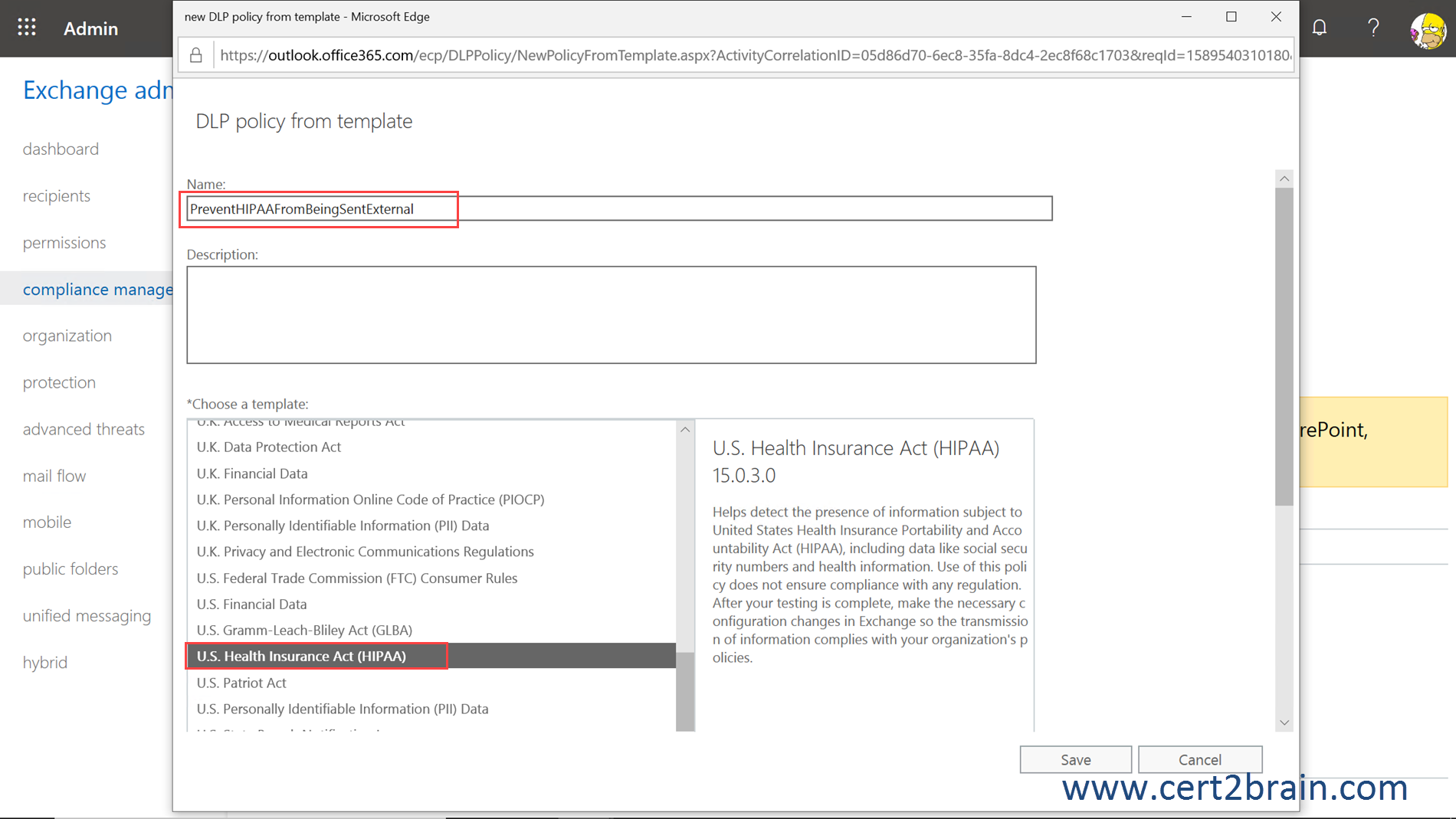Save the new DLP policy
The width and height of the screenshot is (1456, 819).
tap(1075, 759)
